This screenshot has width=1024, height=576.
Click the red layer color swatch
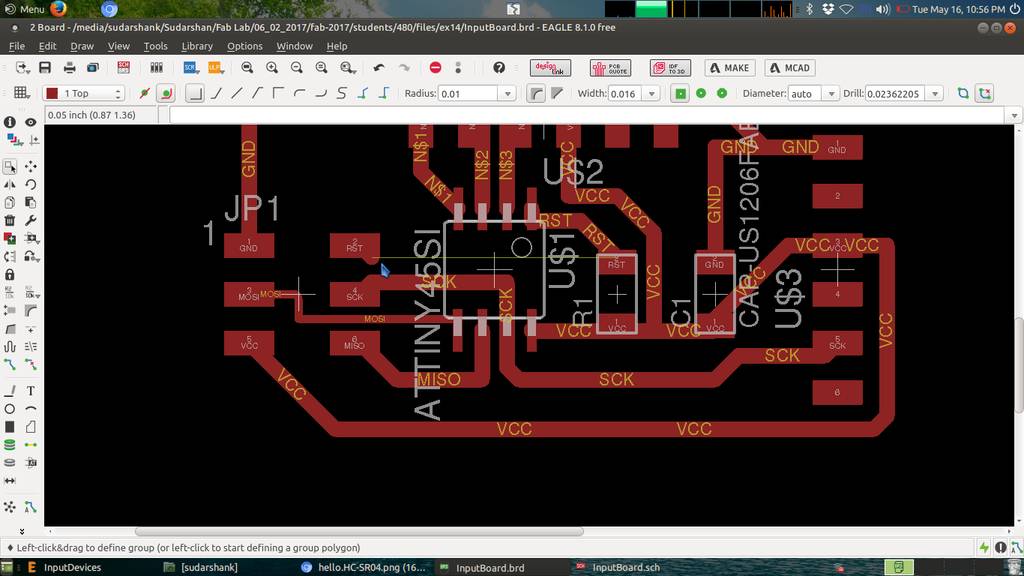point(52,93)
